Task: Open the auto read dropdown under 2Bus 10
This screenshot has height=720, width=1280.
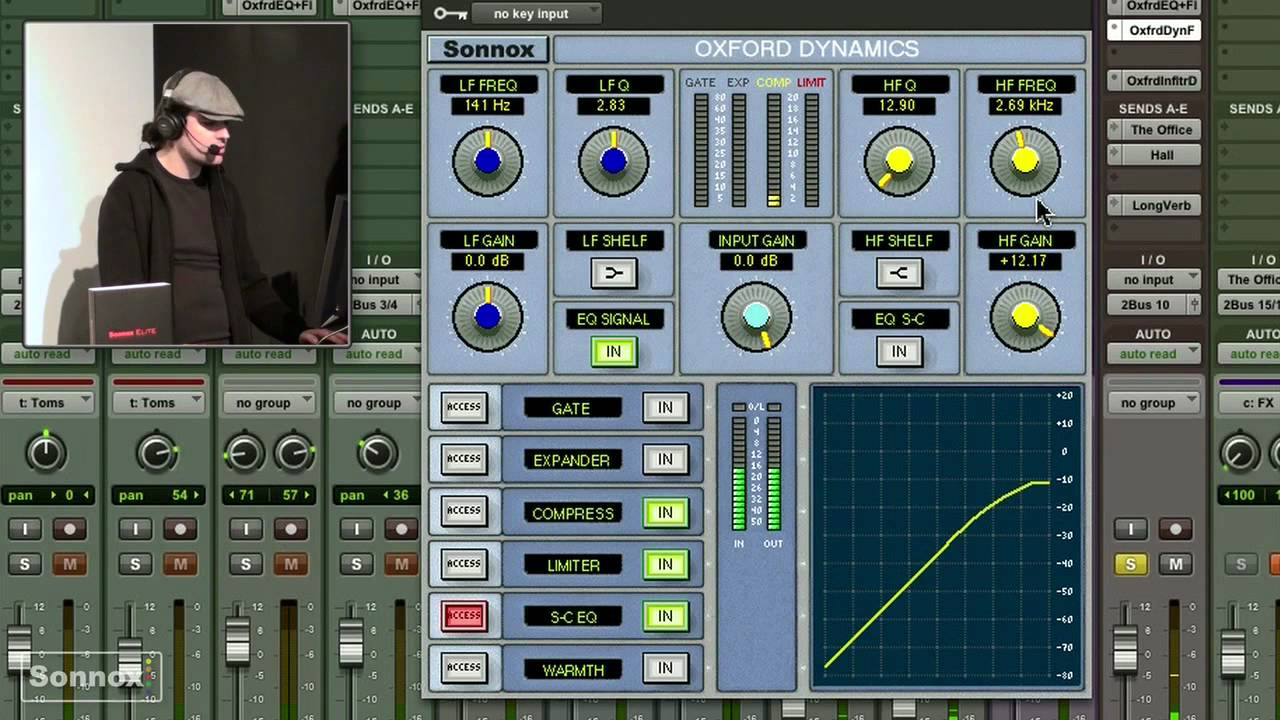Action: (1153, 354)
